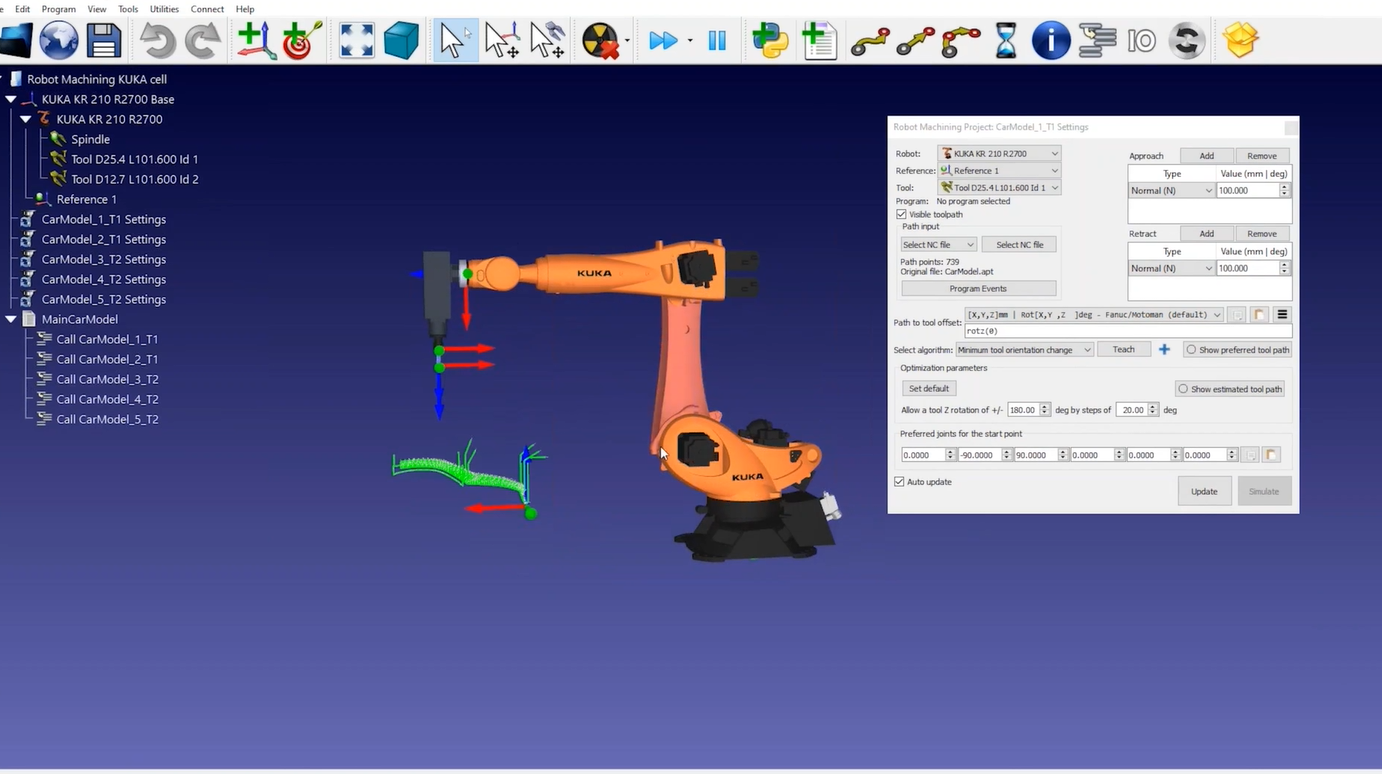This screenshot has width=1382, height=774.
Task: Disable Auto update in the settings dialog
Action: [899, 481]
